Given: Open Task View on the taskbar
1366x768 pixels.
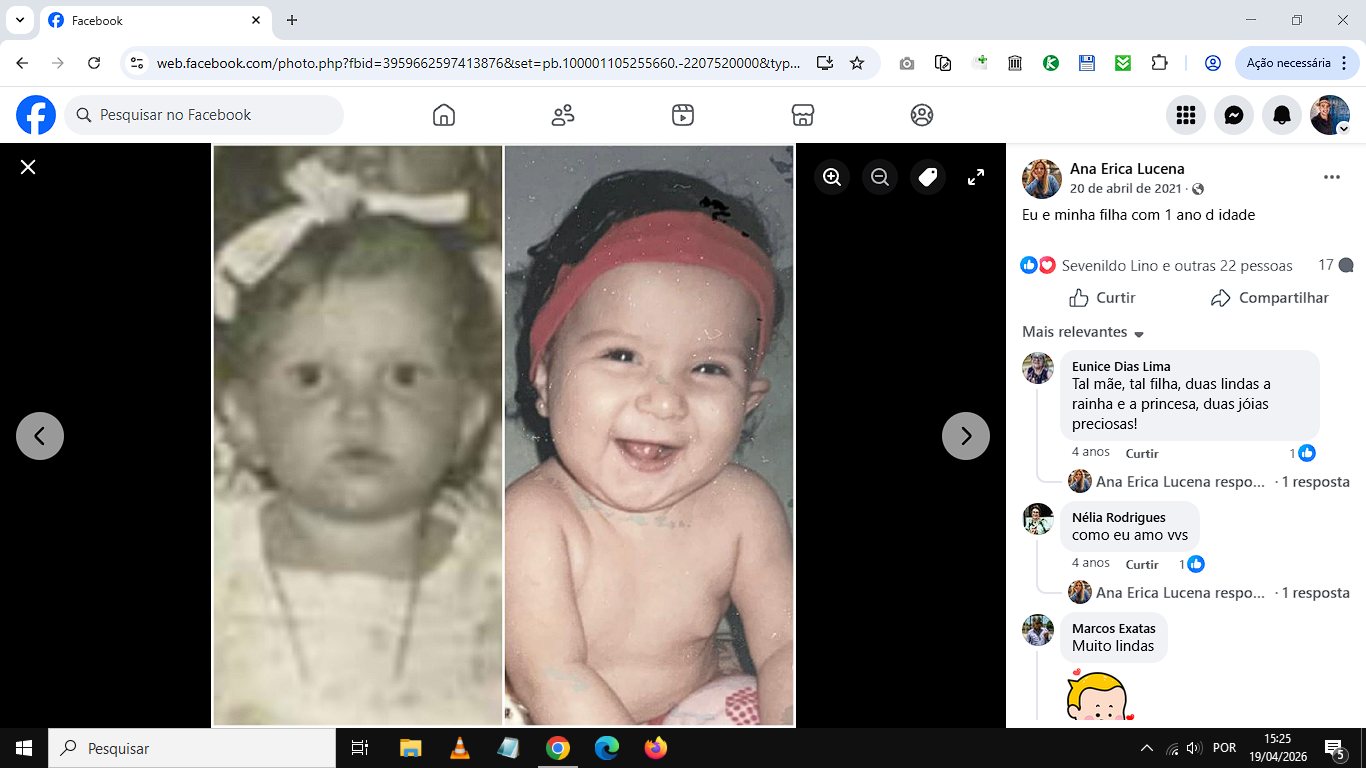Looking at the screenshot, I should pos(360,748).
